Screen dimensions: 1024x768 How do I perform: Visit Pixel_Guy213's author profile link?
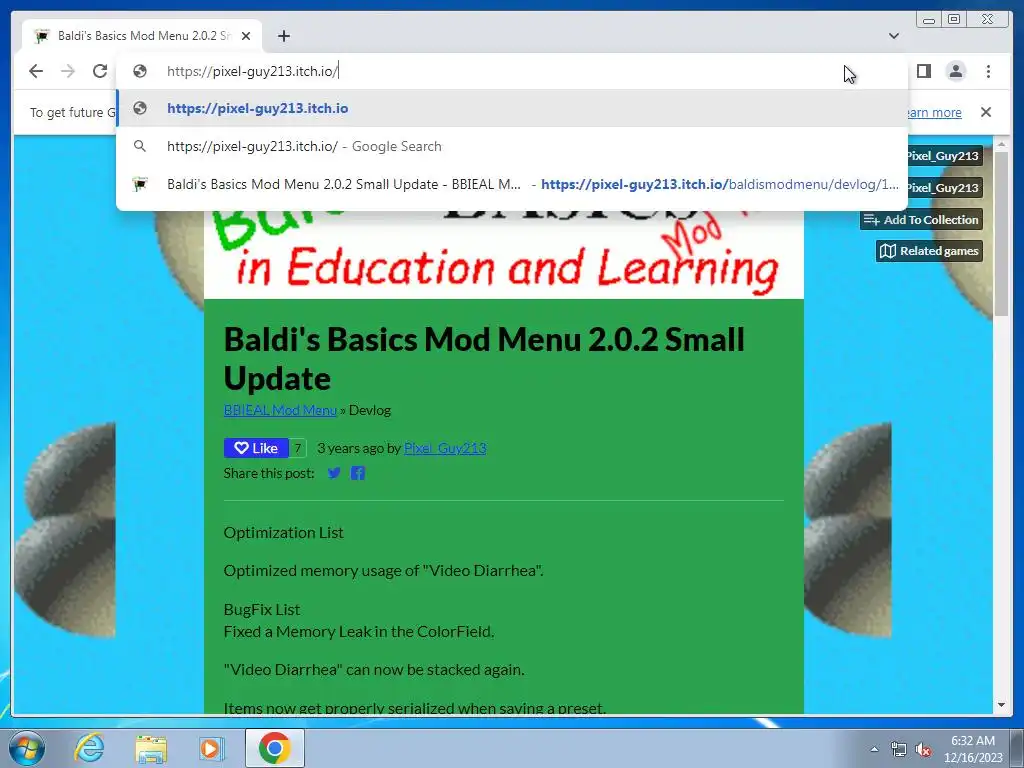pyautogui.click(x=445, y=448)
